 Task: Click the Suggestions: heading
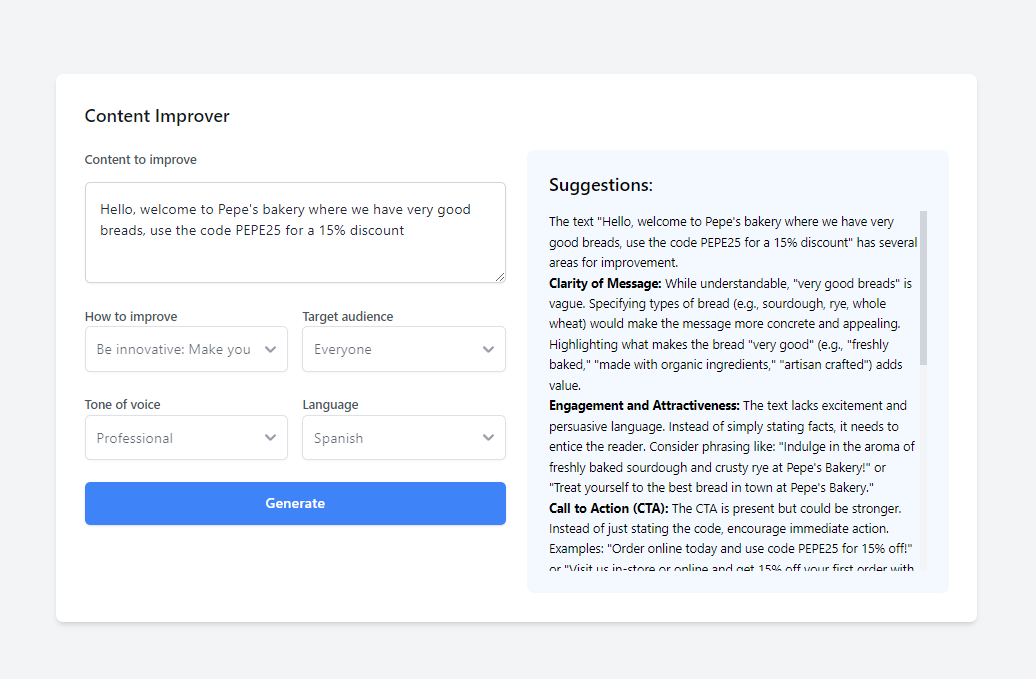tap(601, 185)
